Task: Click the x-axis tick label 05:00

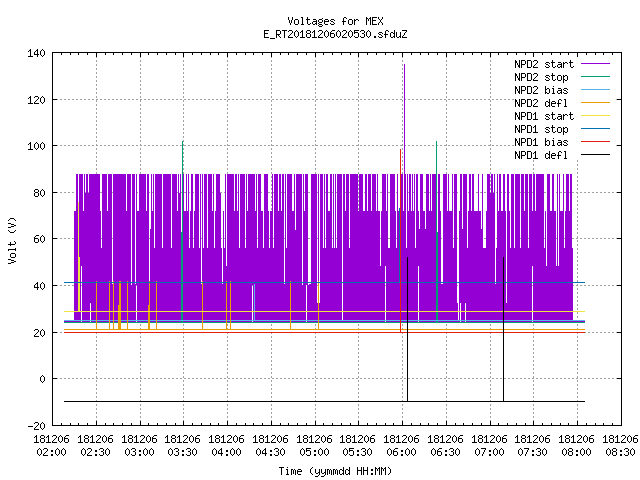Action: click(x=314, y=452)
